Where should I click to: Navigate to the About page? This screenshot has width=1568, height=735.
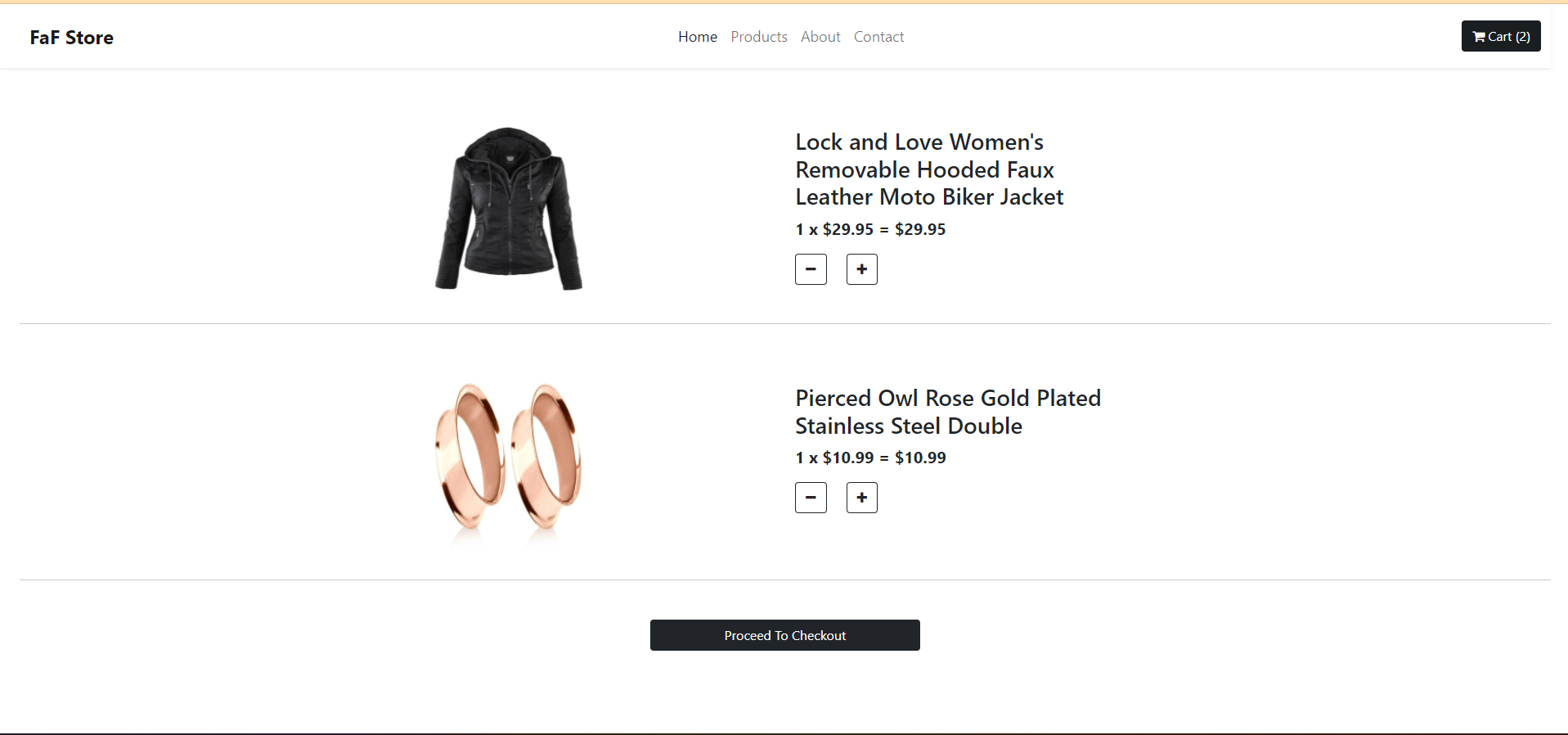click(x=820, y=37)
